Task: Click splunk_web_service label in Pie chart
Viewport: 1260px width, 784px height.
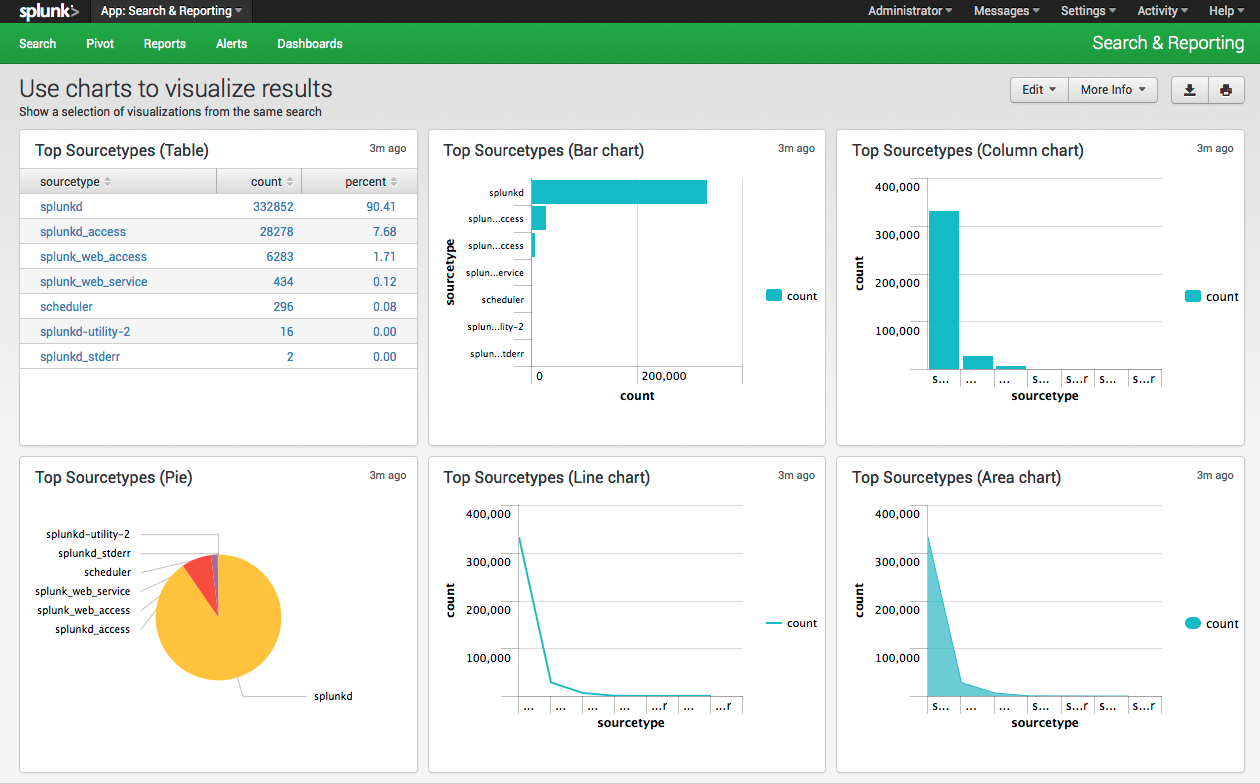Action: click(x=82, y=592)
